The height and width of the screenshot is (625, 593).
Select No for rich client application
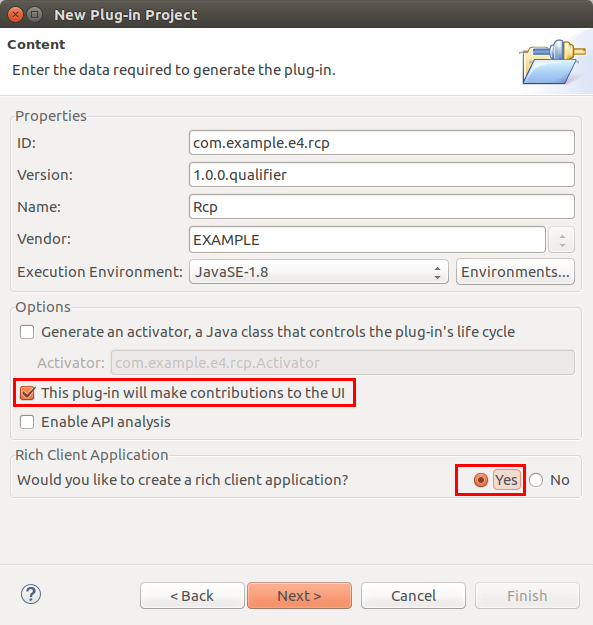coord(536,480)
